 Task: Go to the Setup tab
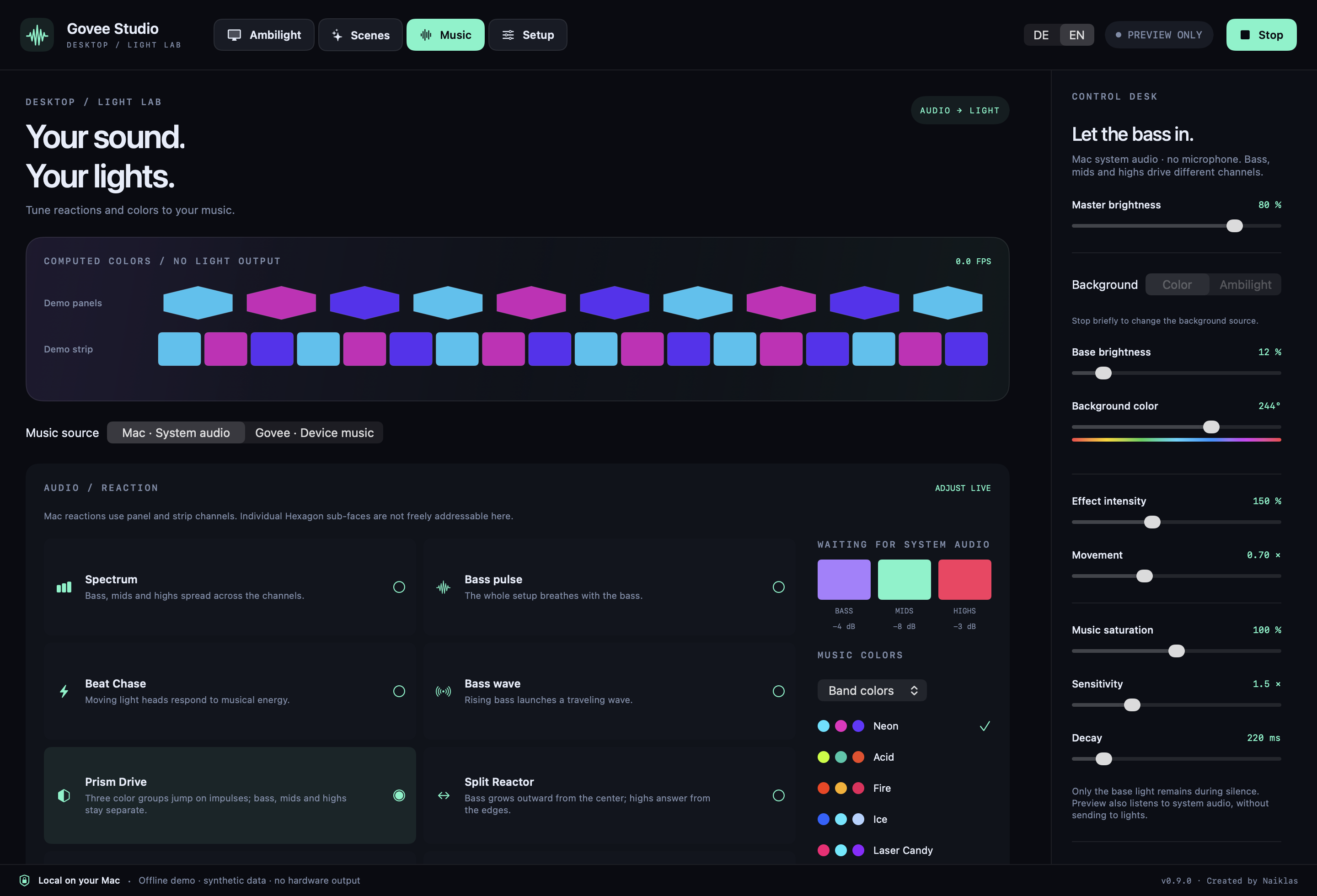point(528,35)
